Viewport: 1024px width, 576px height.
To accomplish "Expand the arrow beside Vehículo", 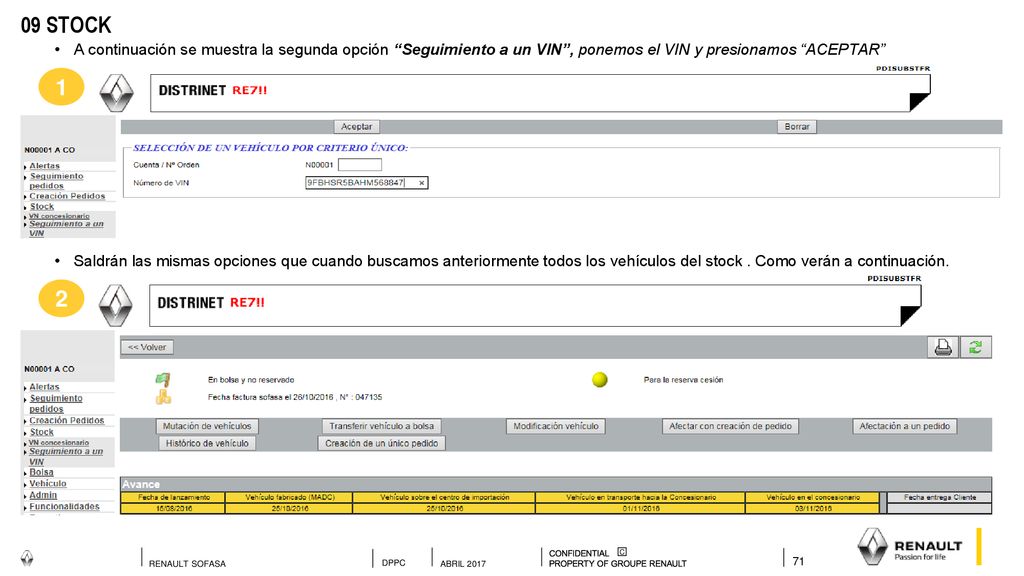I will point(25,485).
